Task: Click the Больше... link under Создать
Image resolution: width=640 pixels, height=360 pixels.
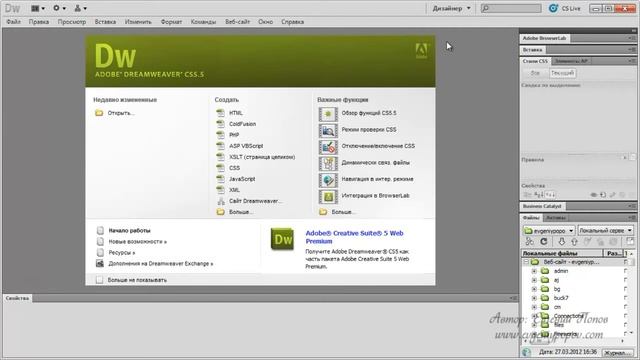Action: coord(241,212)
